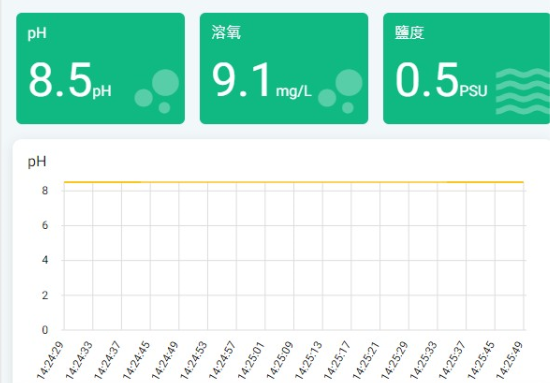Image resolution: width=554 pixels, height=383 pixels.
Task: Select the 14:25:01 time axis label
Action: click(x=251, y=360)
